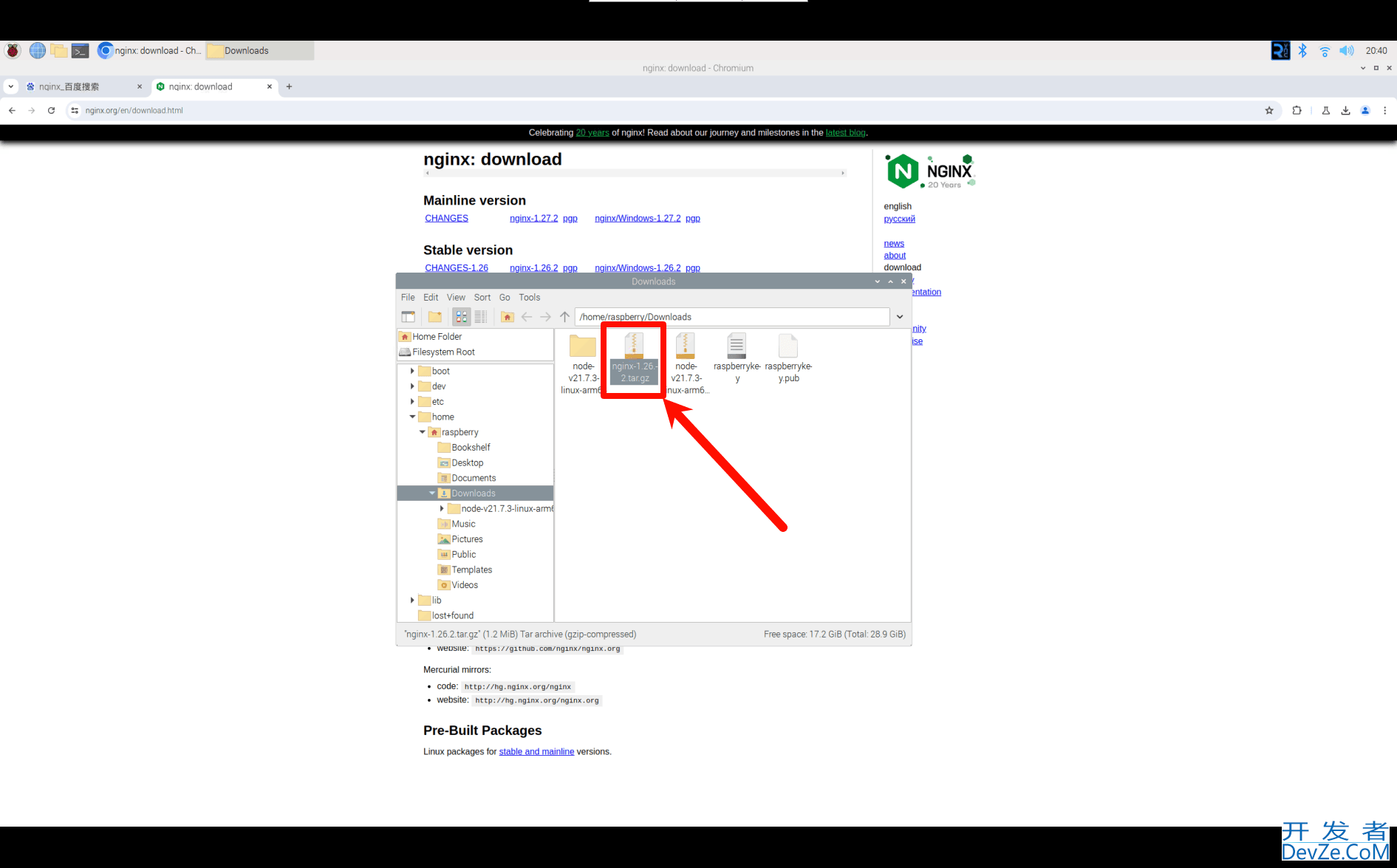Expand the etc folder in the tree
The height and width of the screenshot is (868, 1397).
(412, 401)
